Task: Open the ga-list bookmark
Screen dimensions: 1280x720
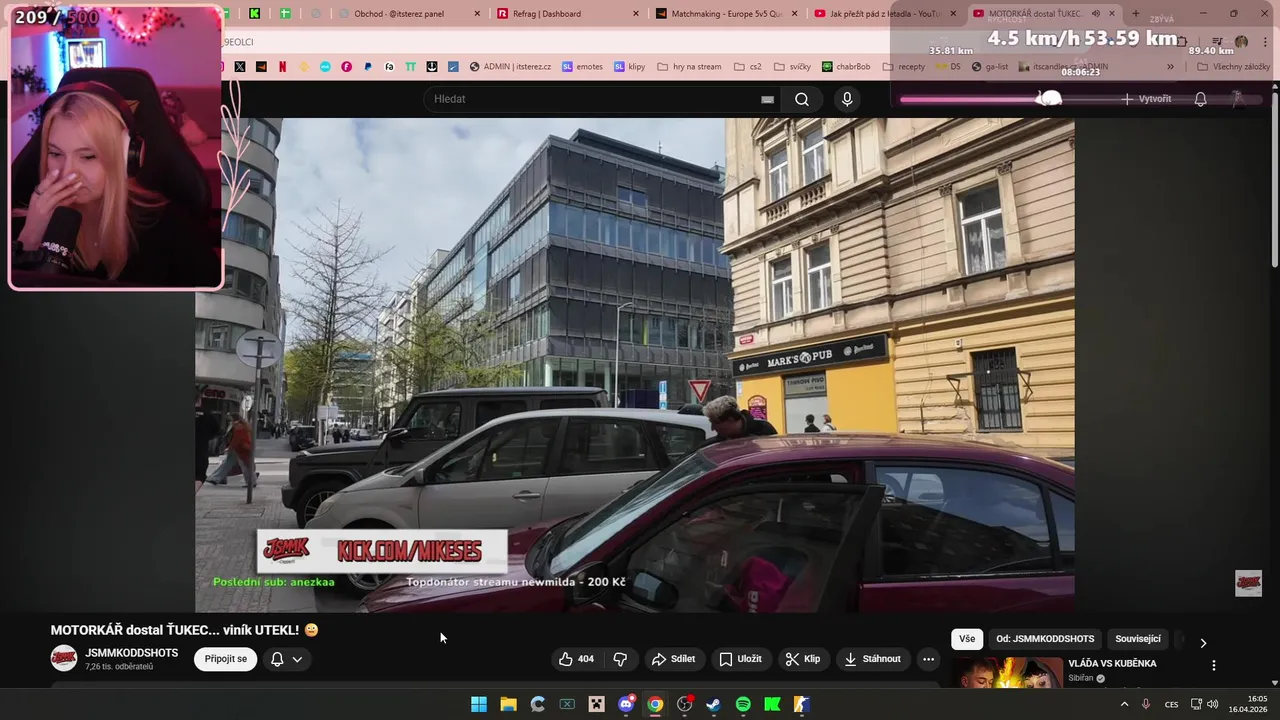Action: tap(989, 67)
